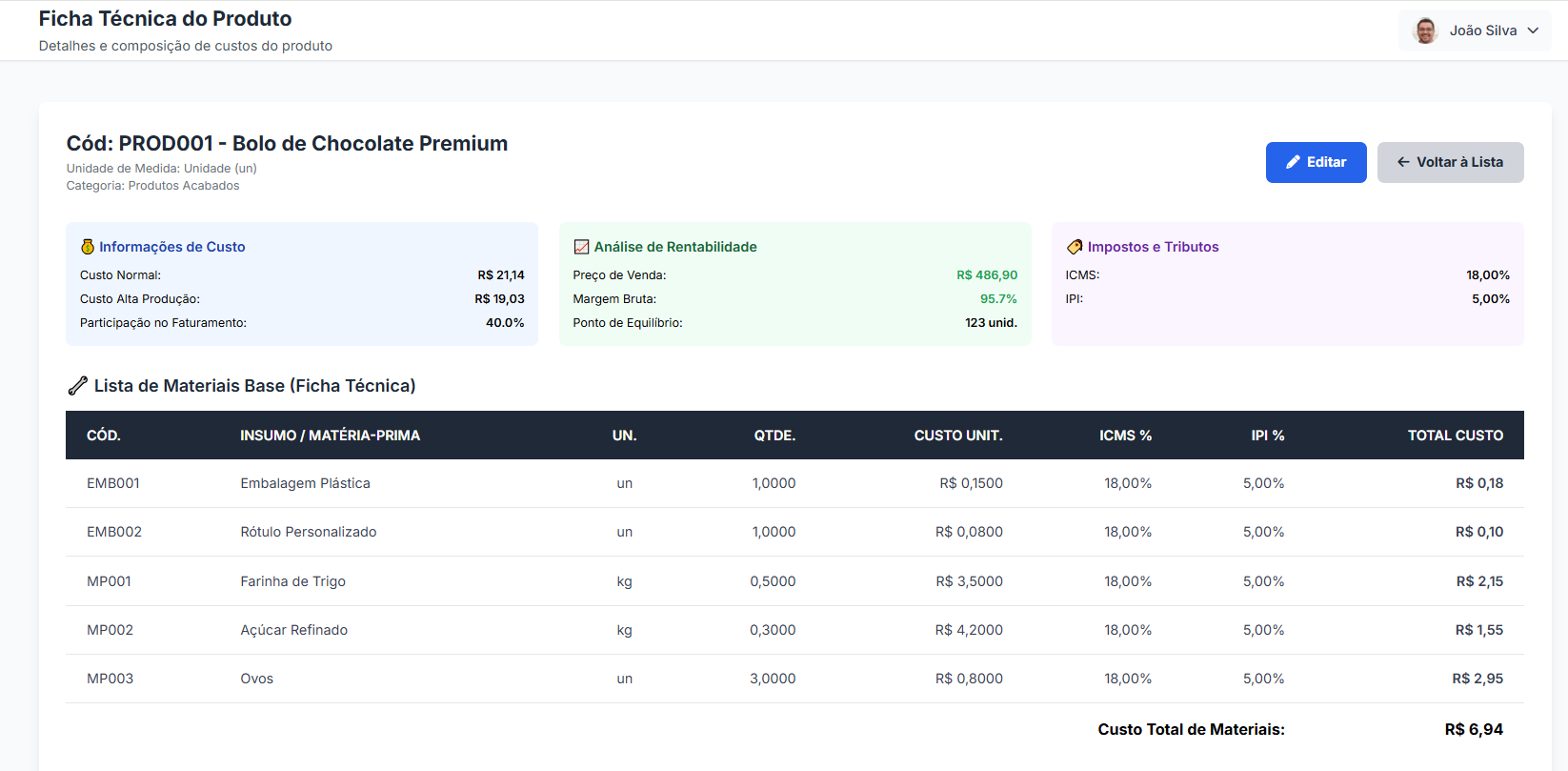The width and height of the screenshot is (1568, 771).
Task: Click the Participação no Faturamento value 40.0%
Action: pyautogui.click(x=505, y=323)
